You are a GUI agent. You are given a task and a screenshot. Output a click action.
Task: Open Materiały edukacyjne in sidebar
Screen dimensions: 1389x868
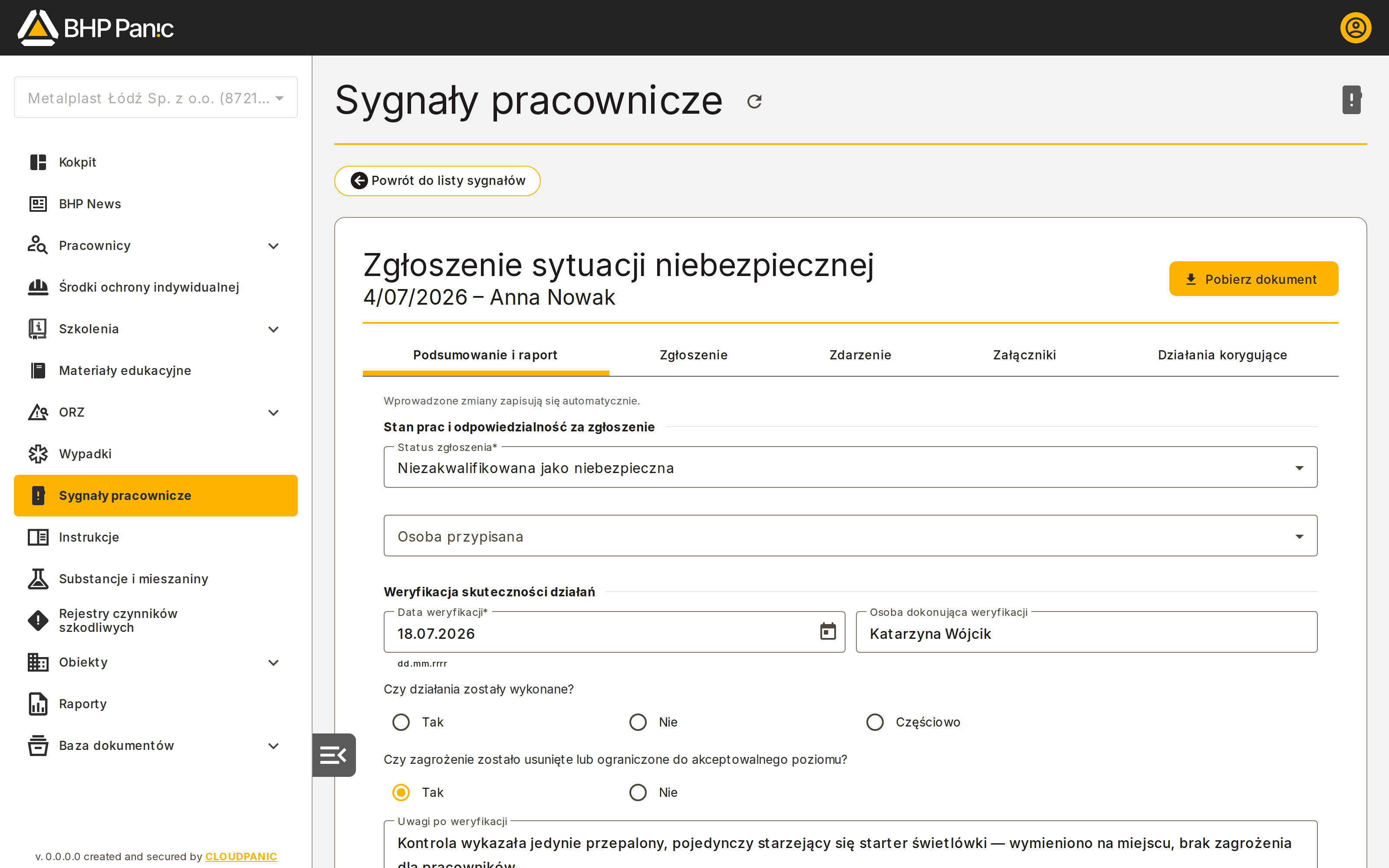pos(155,371)
